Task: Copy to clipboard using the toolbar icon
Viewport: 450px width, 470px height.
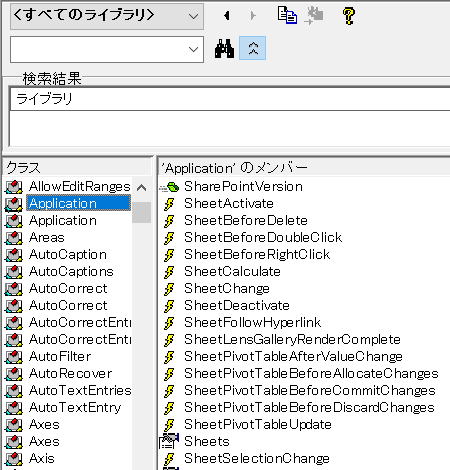Action: pyautogui.click(x=287, y=15)
